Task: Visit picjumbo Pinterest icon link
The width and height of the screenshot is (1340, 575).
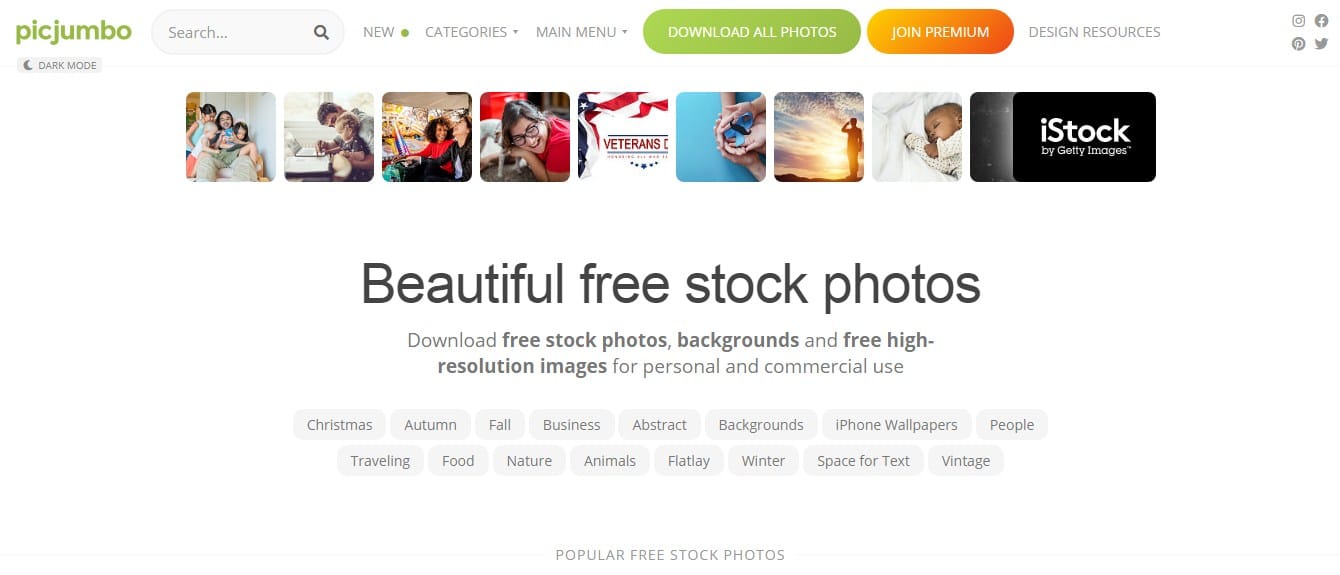Action: 1298,44
